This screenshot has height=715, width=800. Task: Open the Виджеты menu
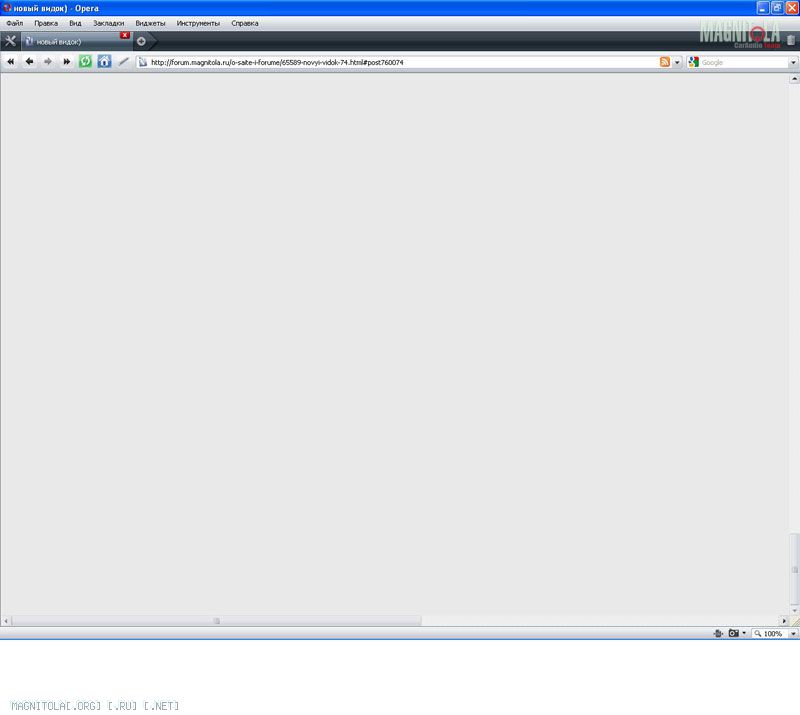click(151, 23)
